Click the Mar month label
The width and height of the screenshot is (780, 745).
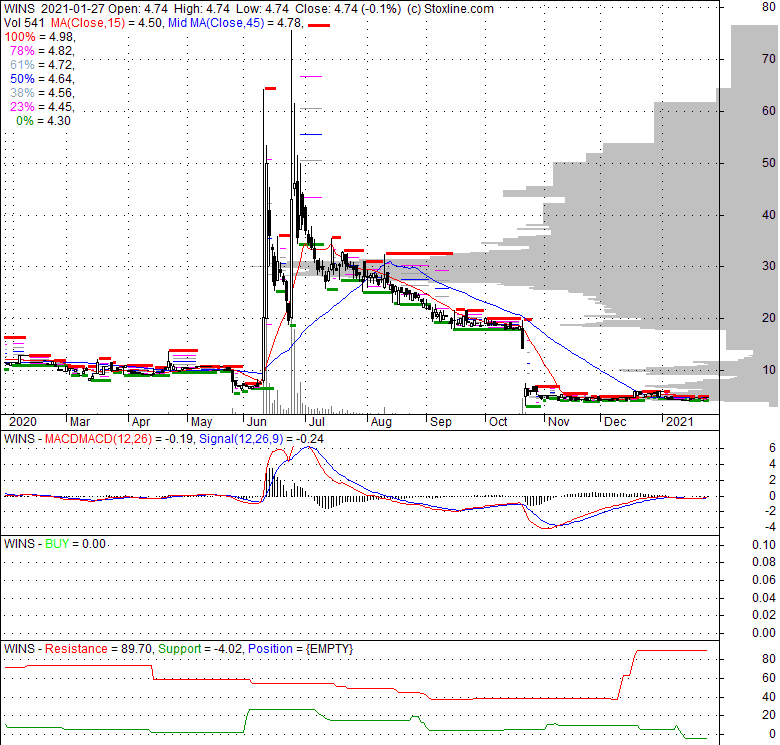80,422
